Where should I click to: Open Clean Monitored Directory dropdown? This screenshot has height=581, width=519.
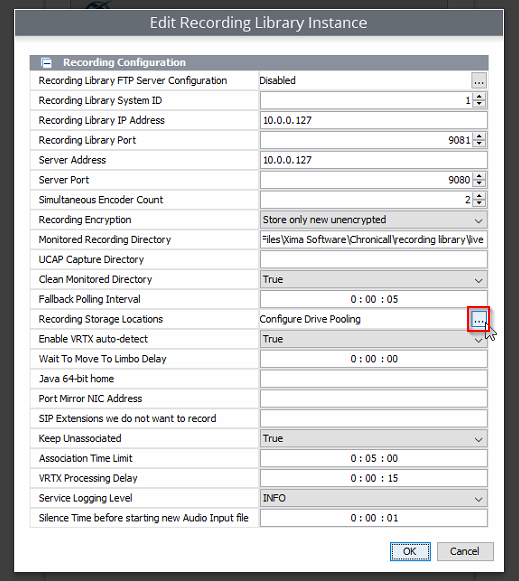[478, 280]
